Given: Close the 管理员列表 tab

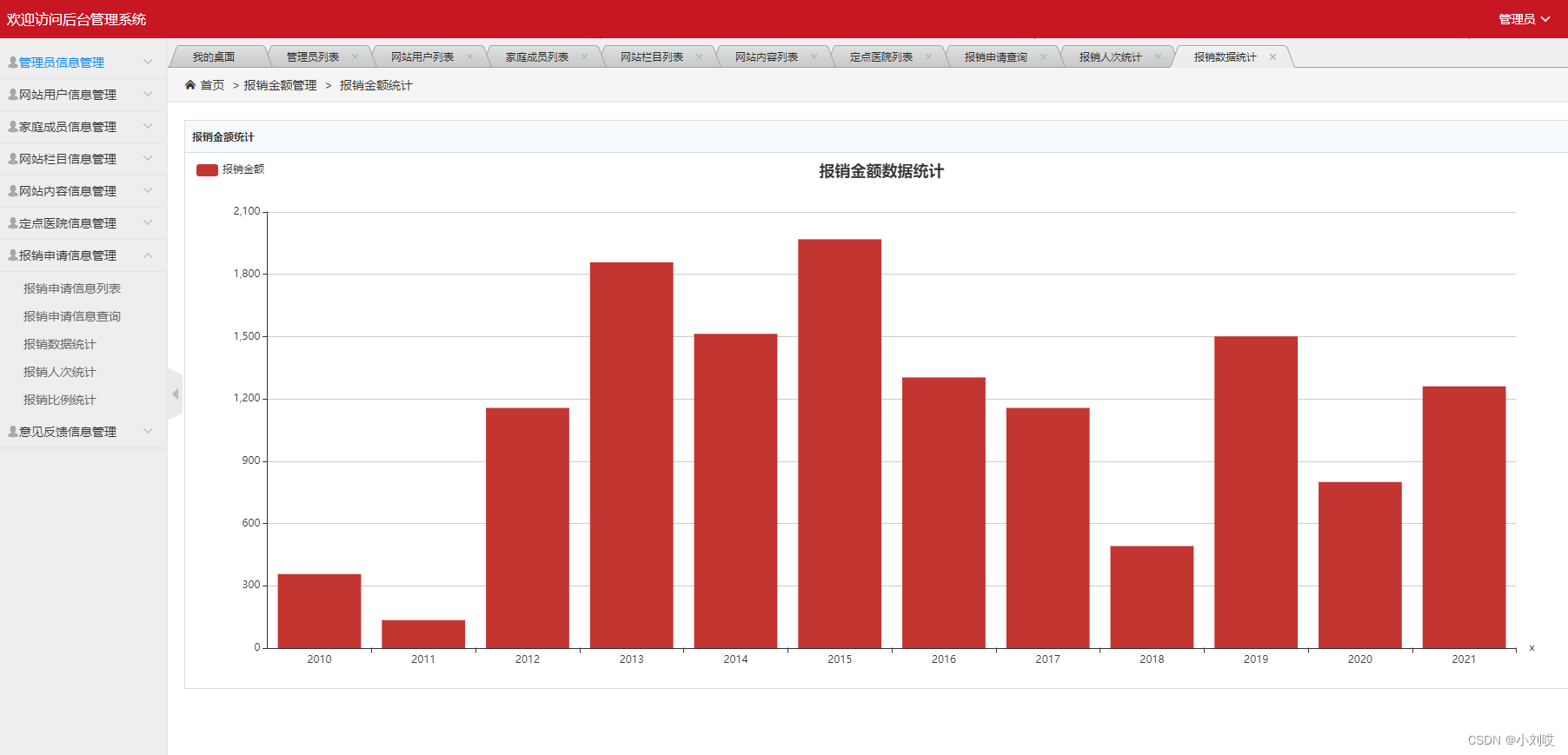Looking at the screenshot, I should pos(355,57).
